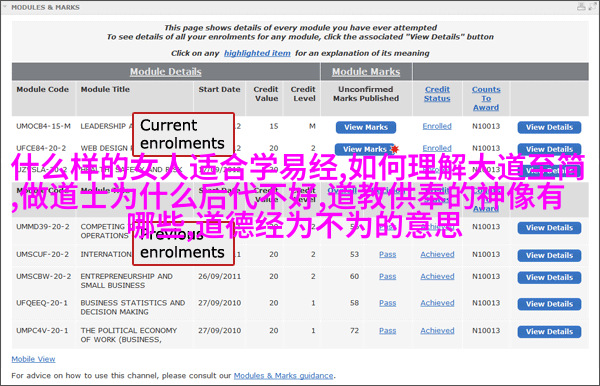Click Achieved link in UMSCUF-20-2 row
600x386 pixels.
[437, 254]
